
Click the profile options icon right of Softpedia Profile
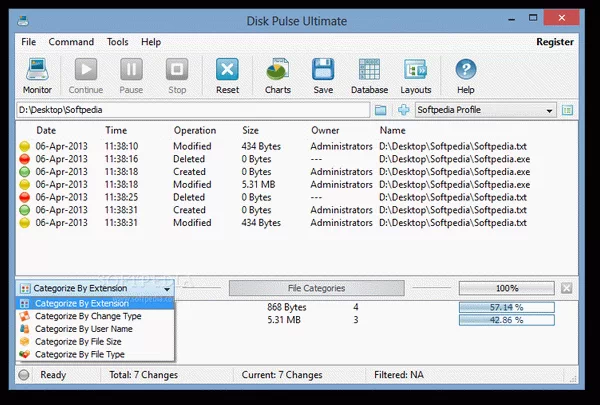click(567, 110)
